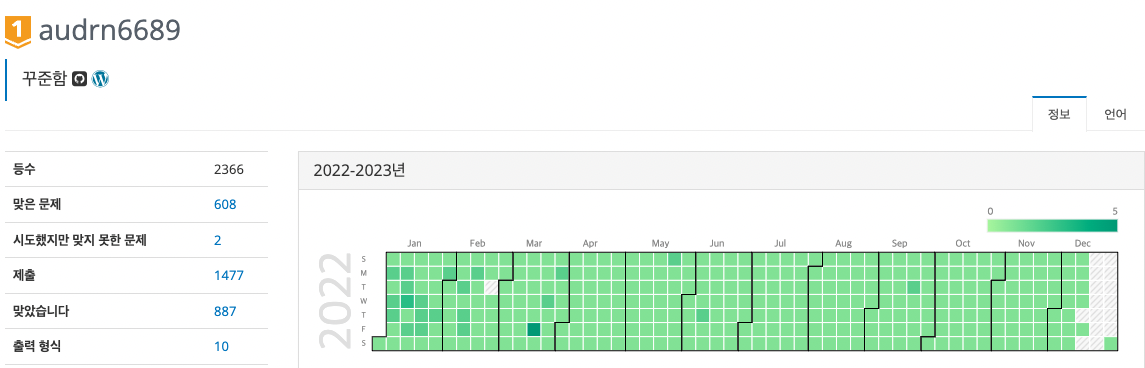Click the hatched empty cell in the February Tuesday row

pyautogui.click(x=491, y=287)
